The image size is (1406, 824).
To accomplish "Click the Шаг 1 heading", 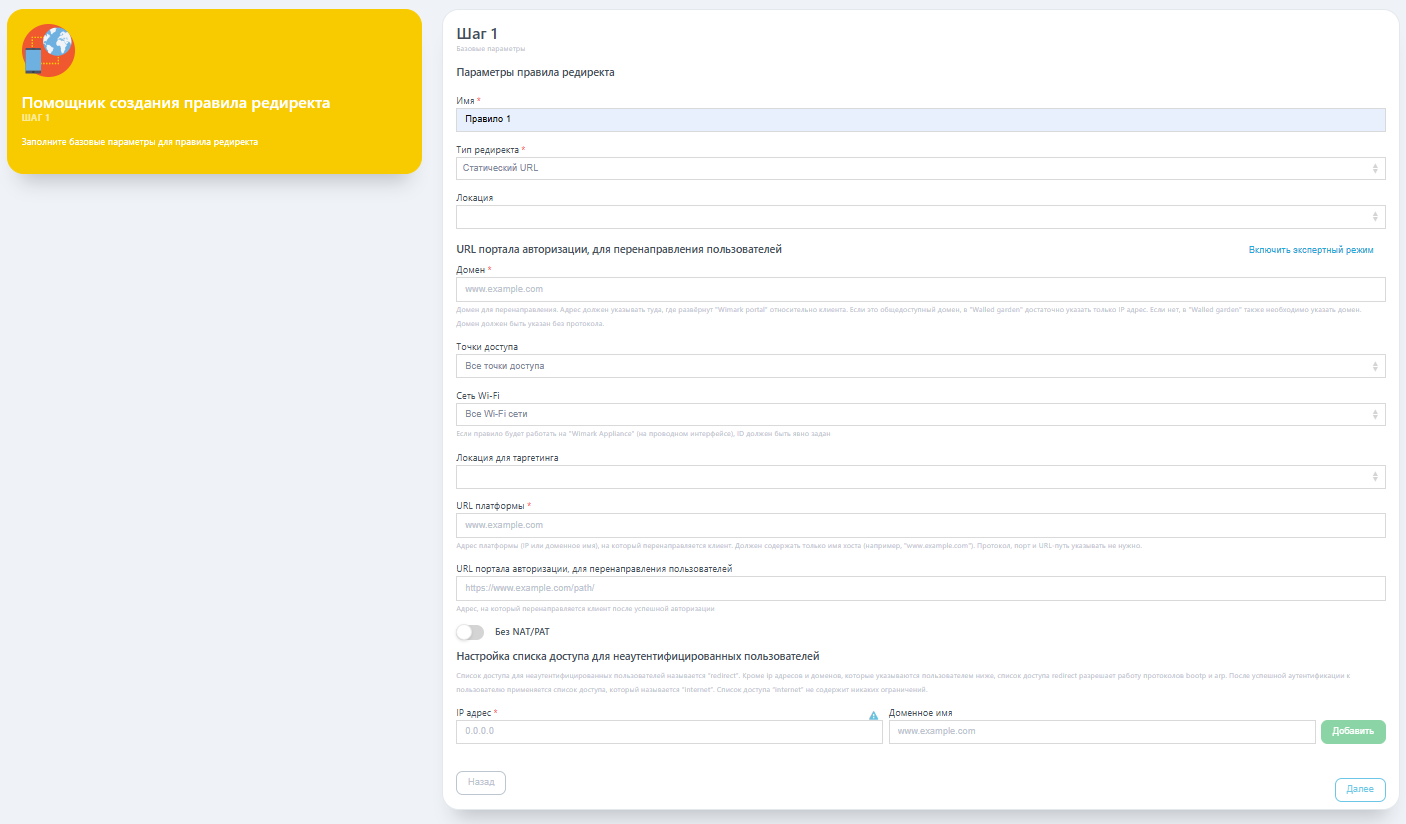I will click(477, 34).
